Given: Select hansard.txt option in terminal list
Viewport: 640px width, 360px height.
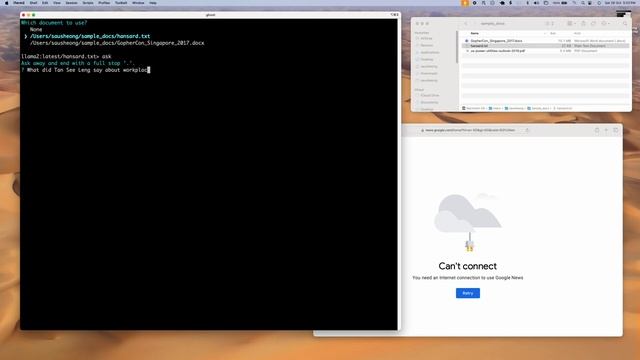Looking at the screenshot, I should 90,36.
